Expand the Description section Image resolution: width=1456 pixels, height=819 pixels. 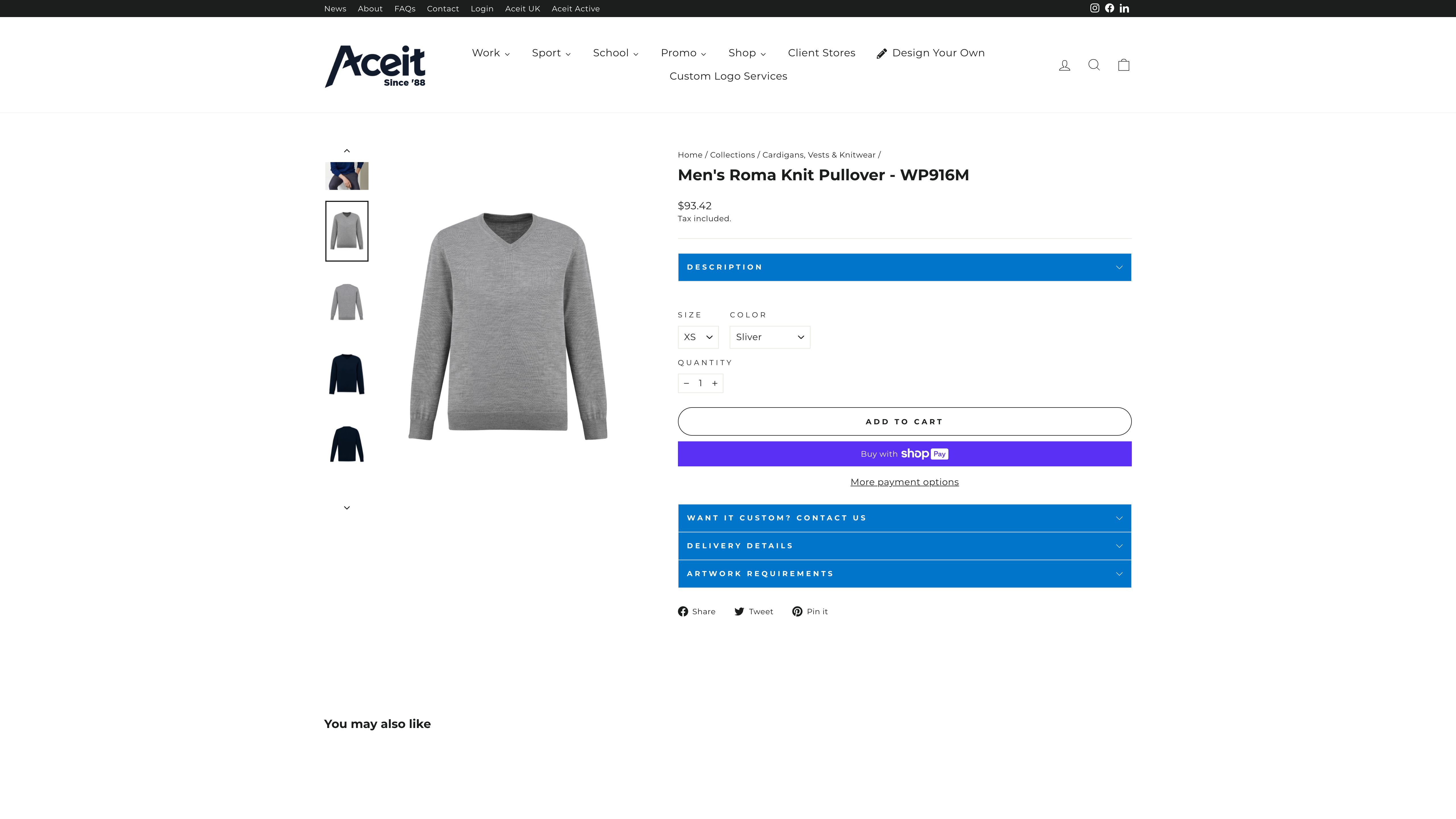click(x=904, y=267)
